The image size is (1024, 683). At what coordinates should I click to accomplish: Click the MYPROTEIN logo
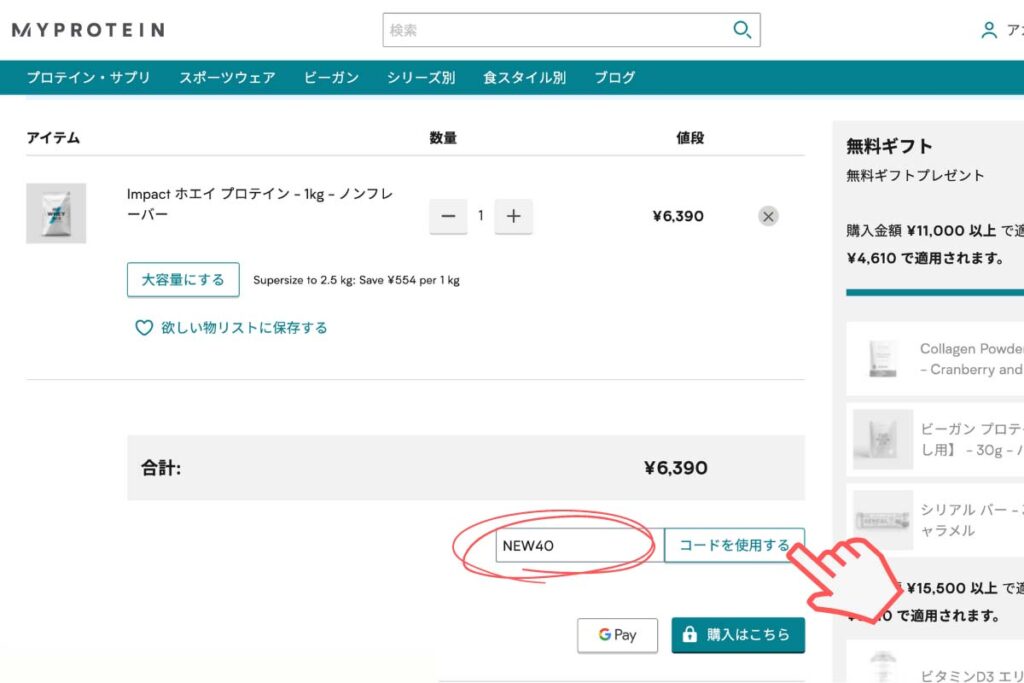(88, 30)
